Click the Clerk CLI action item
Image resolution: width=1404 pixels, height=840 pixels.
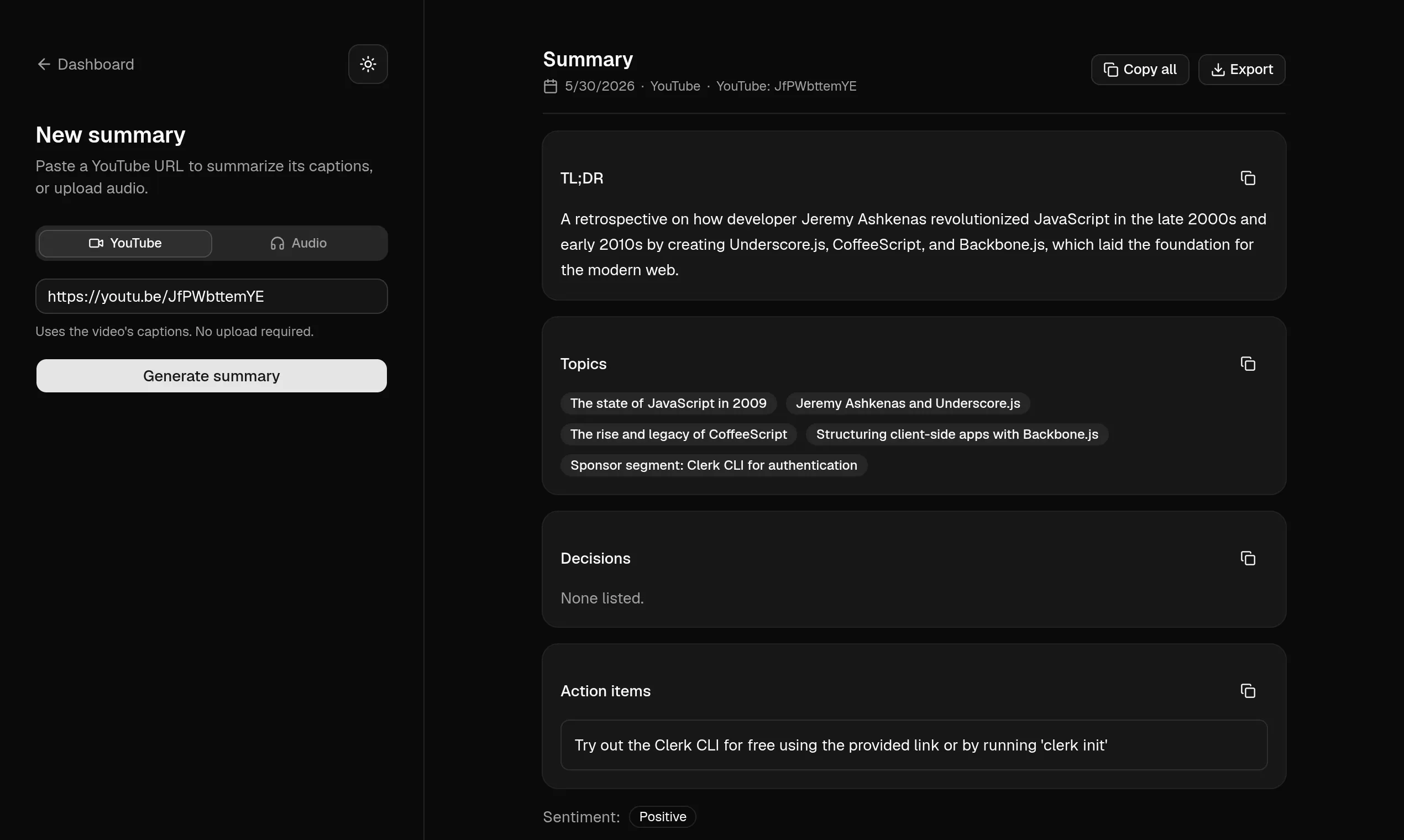[x=914, y=745]
